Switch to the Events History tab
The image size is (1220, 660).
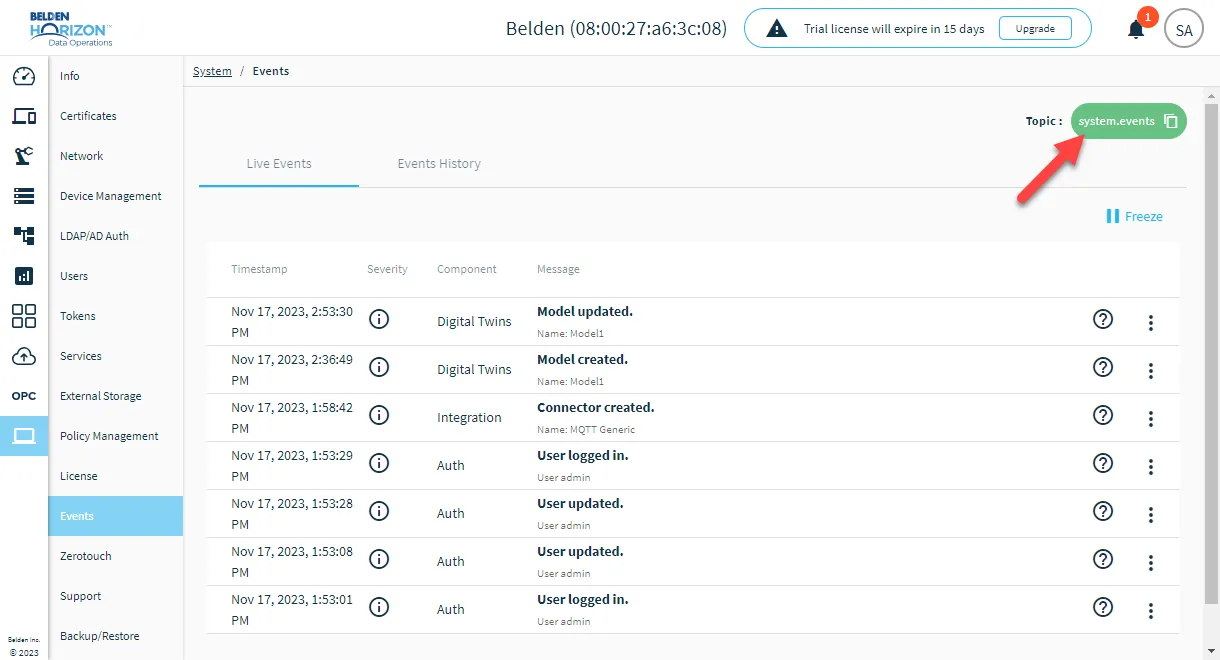(x=439, y=163)
